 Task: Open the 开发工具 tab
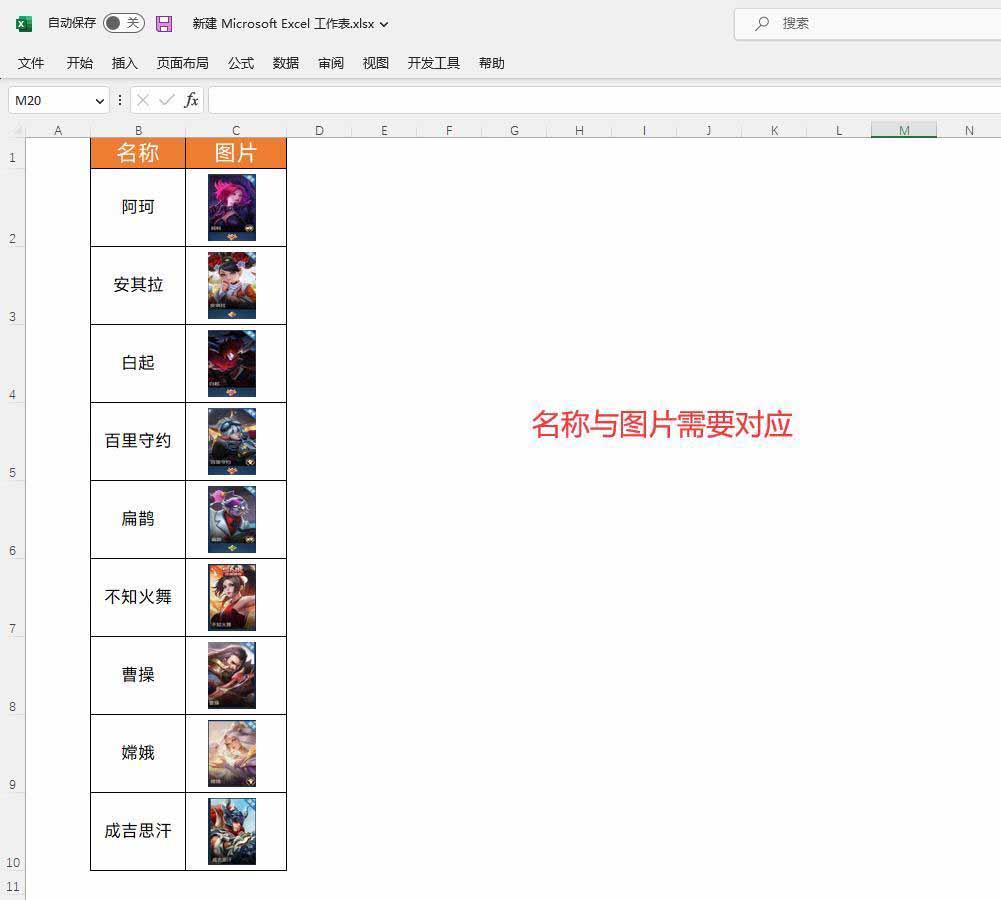pos(433,63)
